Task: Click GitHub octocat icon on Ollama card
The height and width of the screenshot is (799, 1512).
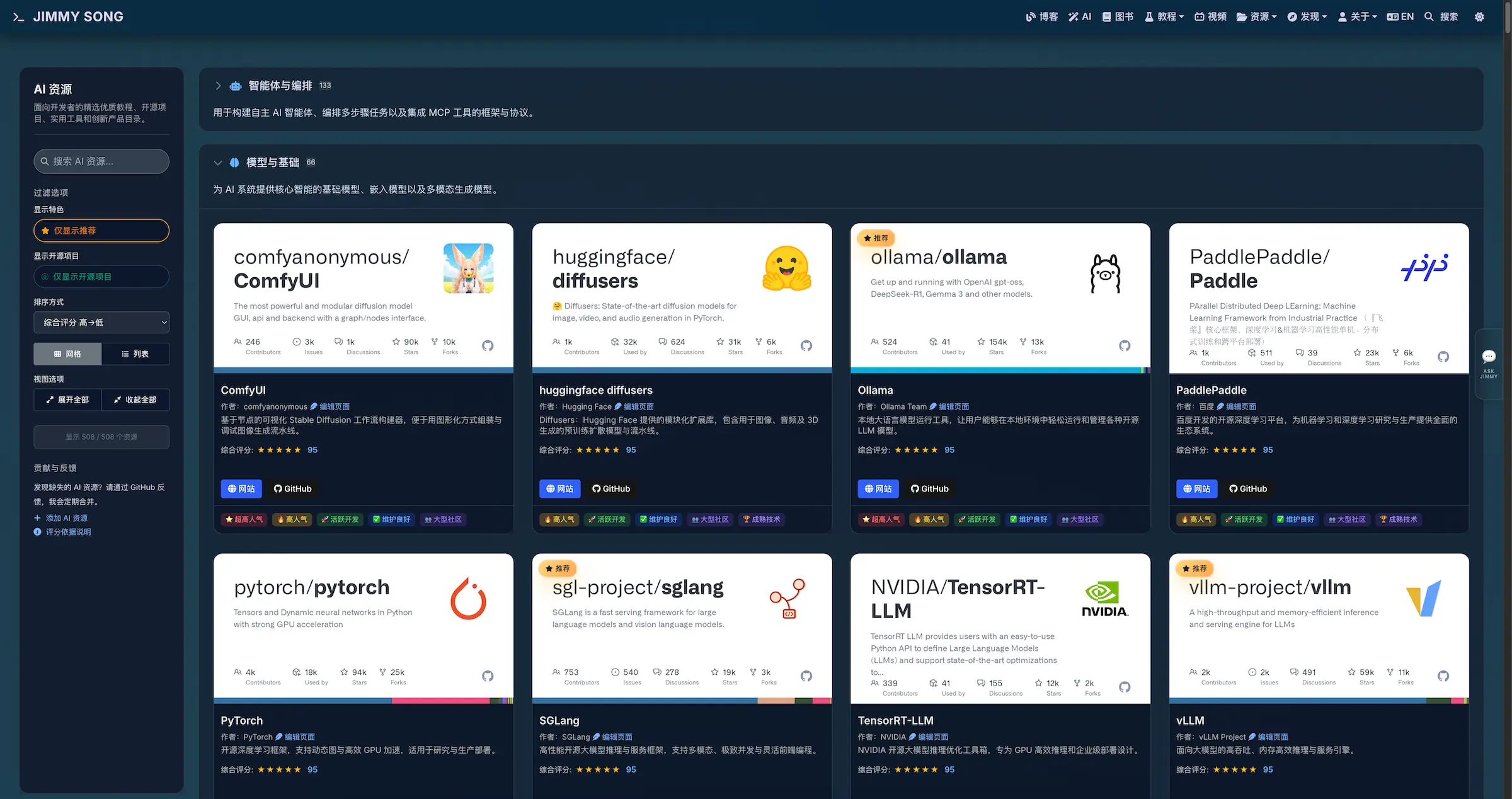Action: (x=1125, y=346)
